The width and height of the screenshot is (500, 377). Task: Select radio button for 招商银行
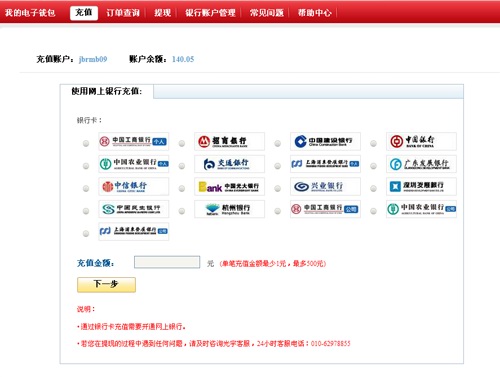point(182,143)
